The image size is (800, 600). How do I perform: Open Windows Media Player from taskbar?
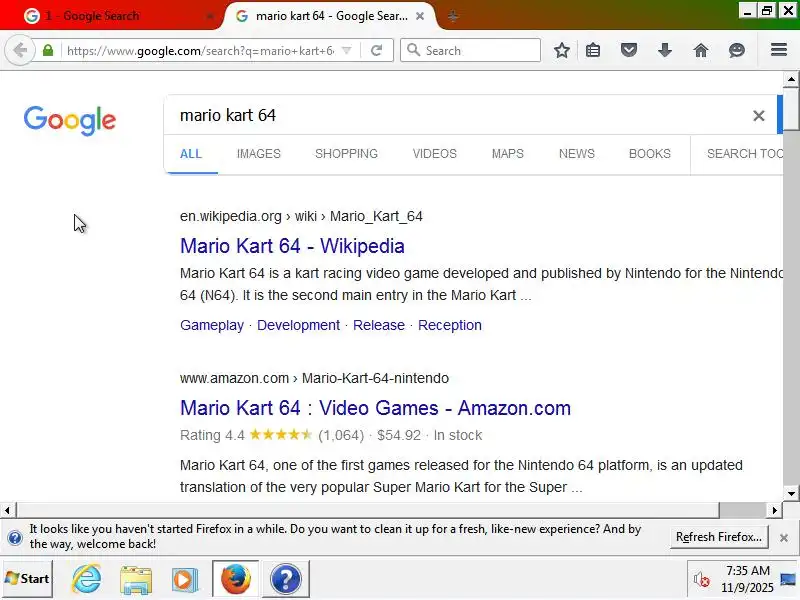185,580
